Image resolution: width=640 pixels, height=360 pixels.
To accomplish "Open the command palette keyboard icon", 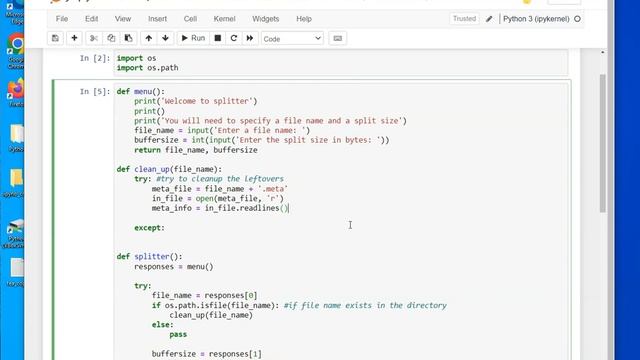I will coord(338,38).
